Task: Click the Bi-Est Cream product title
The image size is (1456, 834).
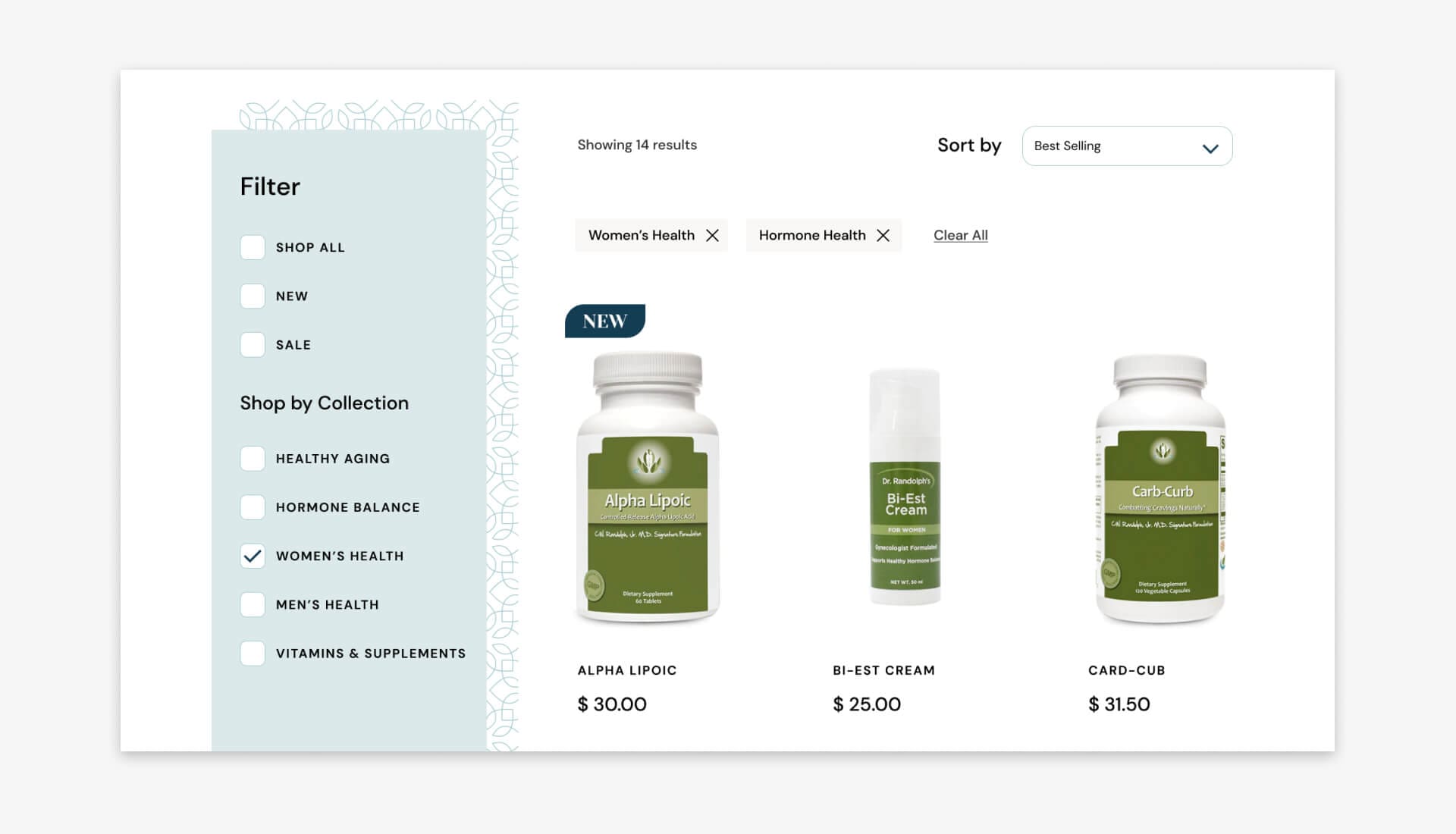Action: (883, 670)
